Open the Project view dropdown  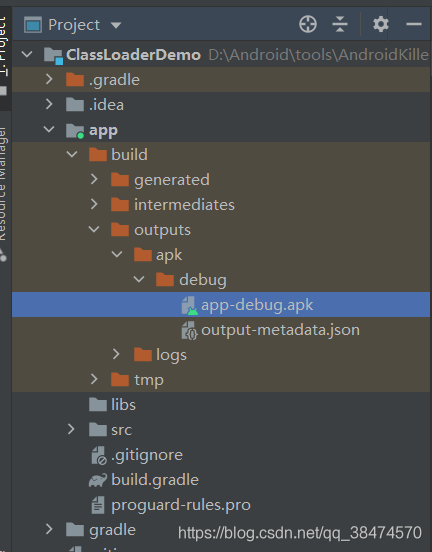(116, 25)
